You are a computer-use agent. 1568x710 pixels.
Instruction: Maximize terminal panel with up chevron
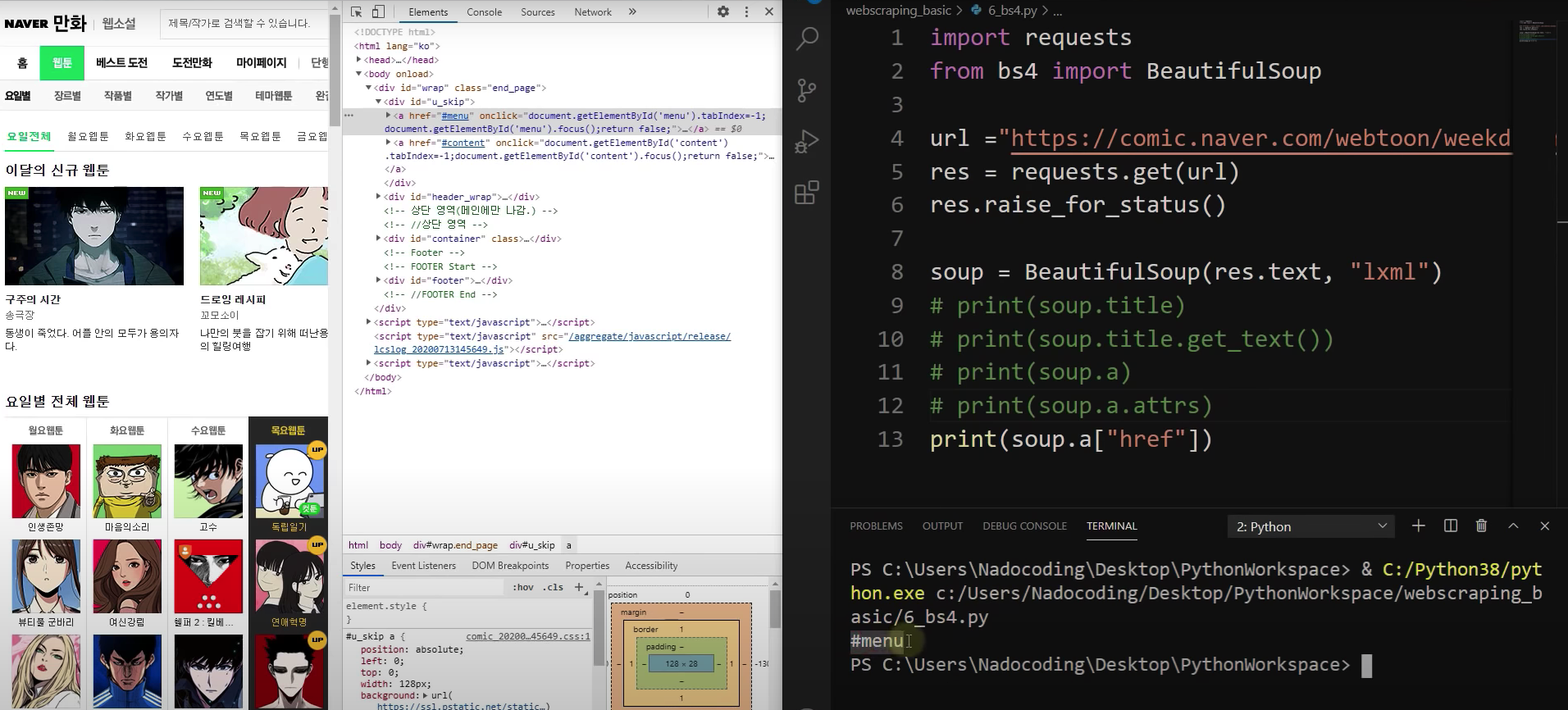click(1513, 526)
